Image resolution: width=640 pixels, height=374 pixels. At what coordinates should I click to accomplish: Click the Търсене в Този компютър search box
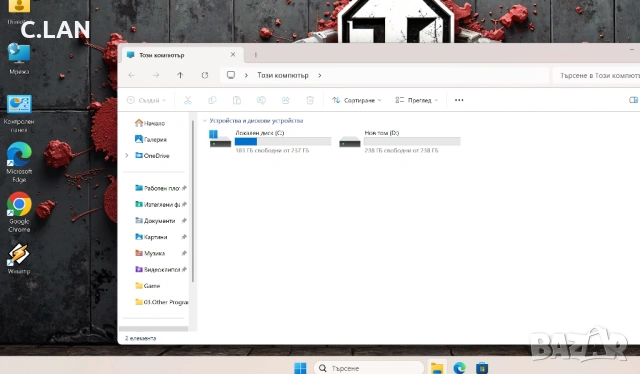pos(597,76)
